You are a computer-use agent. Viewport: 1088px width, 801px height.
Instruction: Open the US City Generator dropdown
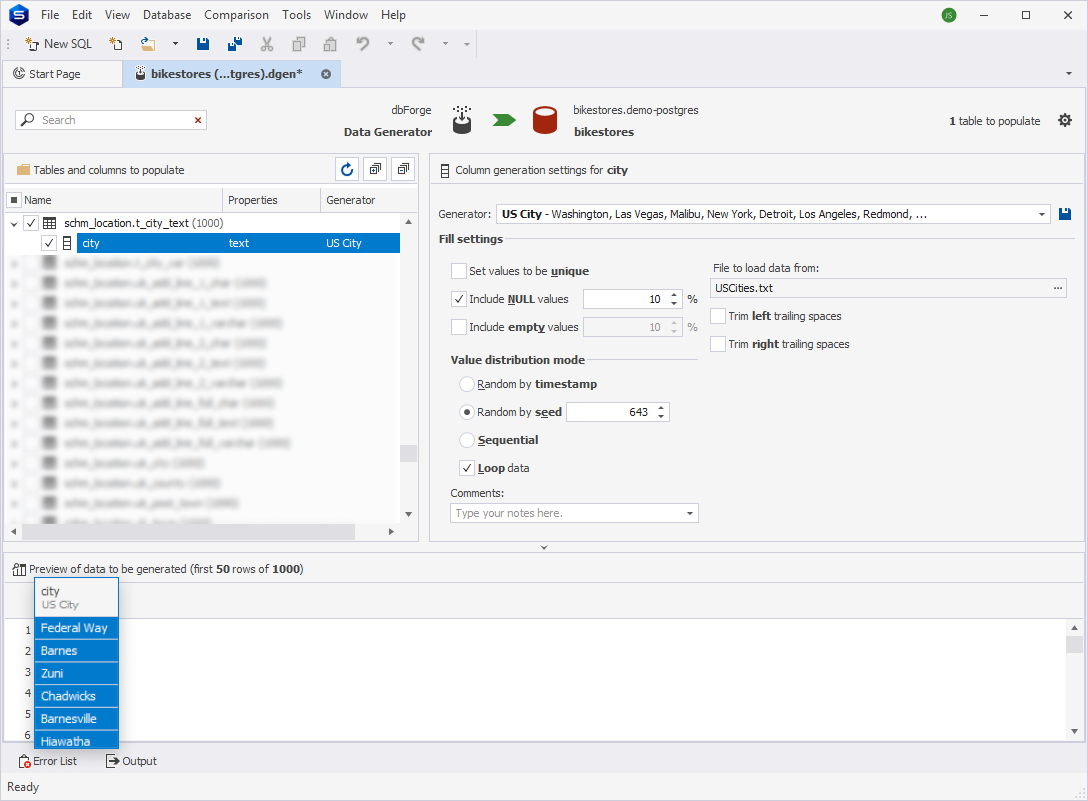tap(1042, 214)
